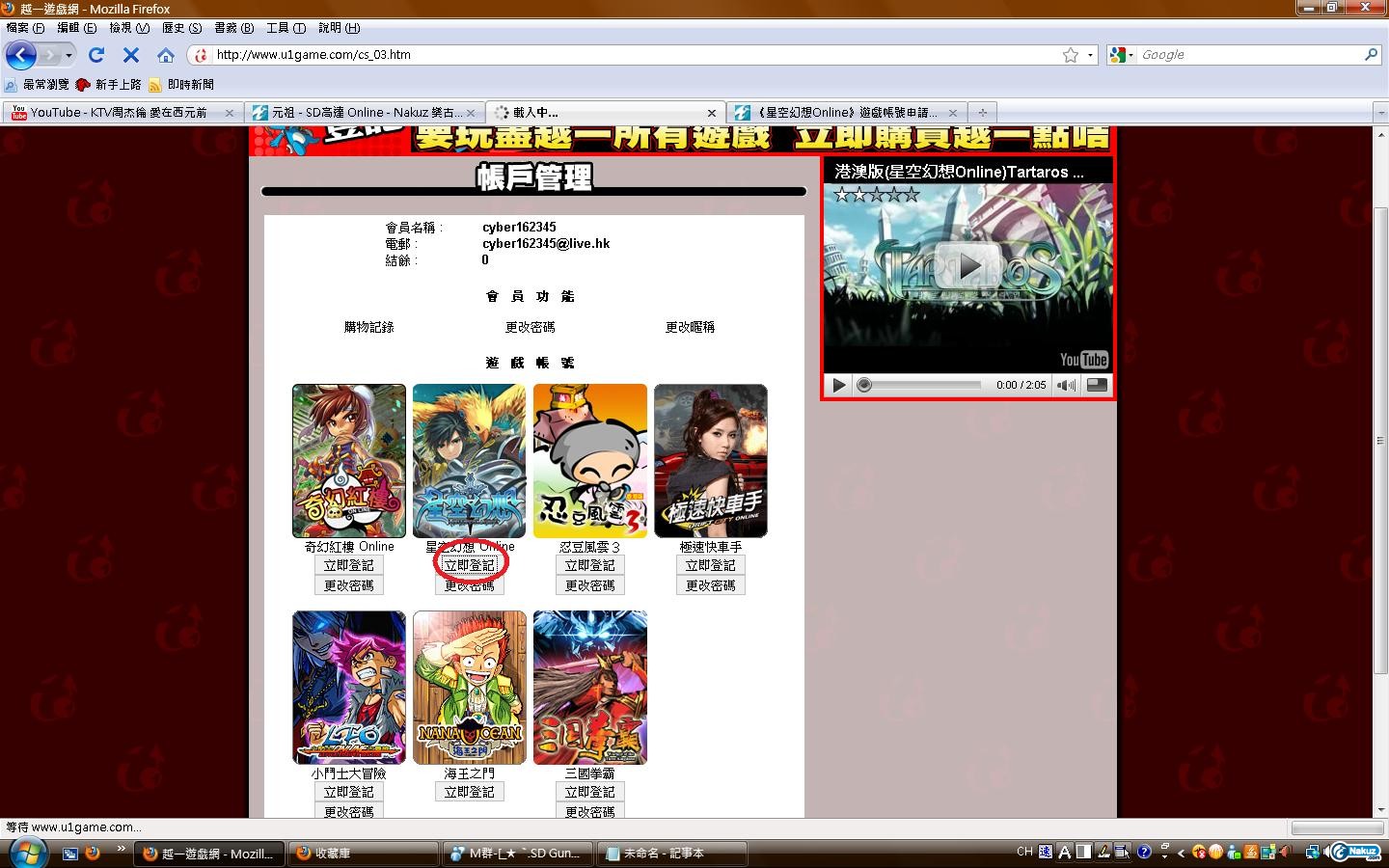
Task: Click 立即登記 under 星空幻想 Online
Action: (470, 565)
